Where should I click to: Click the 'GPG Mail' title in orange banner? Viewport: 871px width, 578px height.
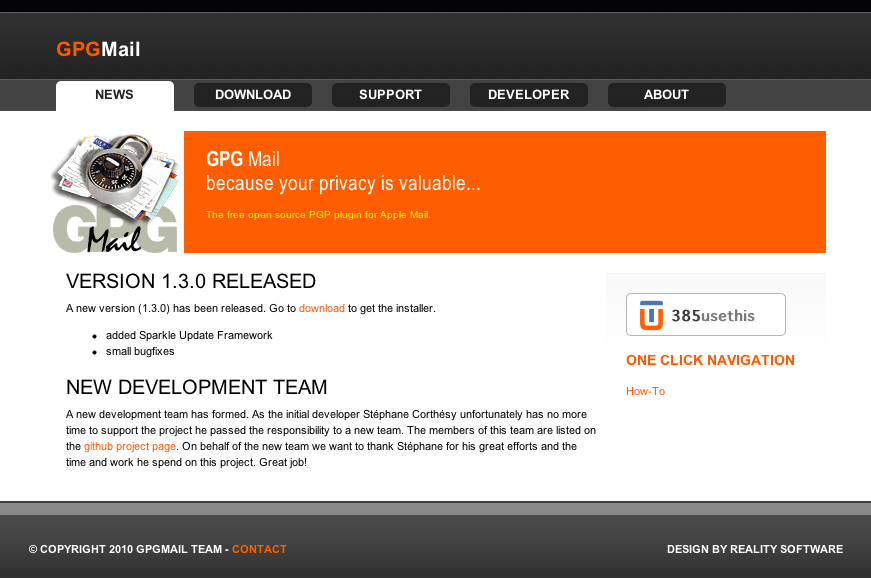coord(243,159)
